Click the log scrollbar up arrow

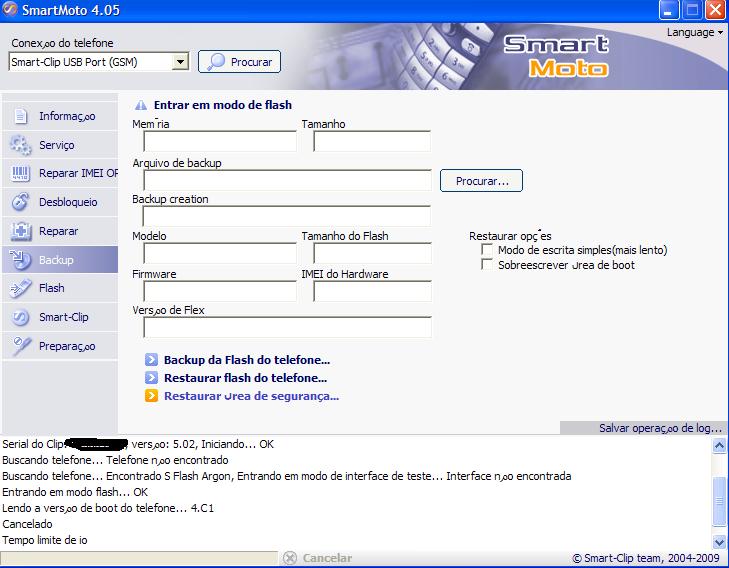point(719,446)
